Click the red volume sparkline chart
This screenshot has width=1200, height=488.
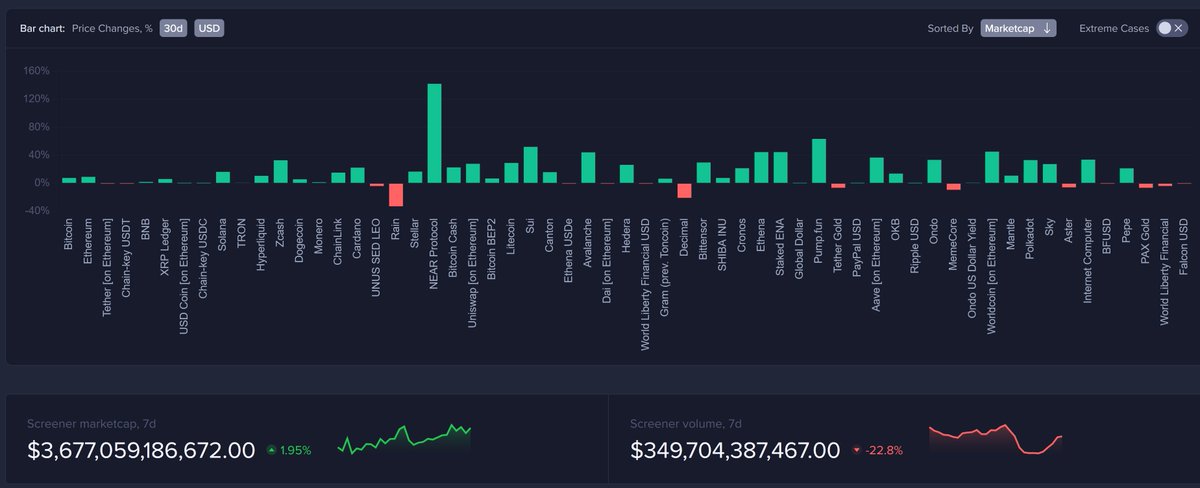tap(995, 439)
